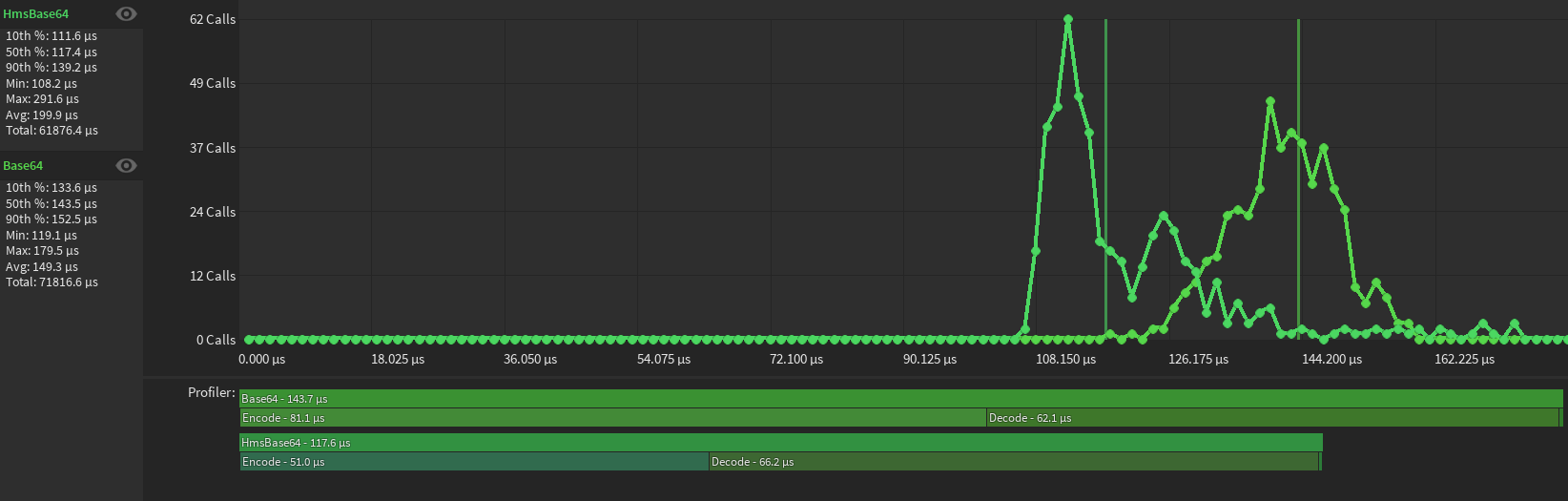Click the '108.150 µs' time axis label

coord(1066,360)
